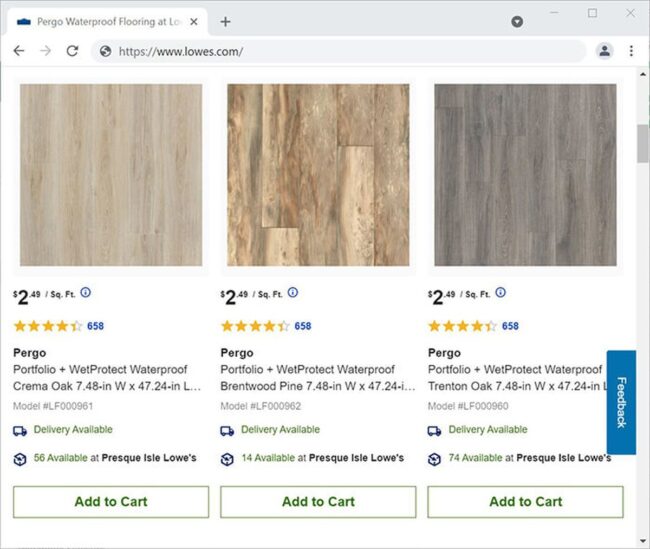650x549 pixels.
Task: Click the $2.49 price for Brentwood Pine
Action: pos(251,296)
